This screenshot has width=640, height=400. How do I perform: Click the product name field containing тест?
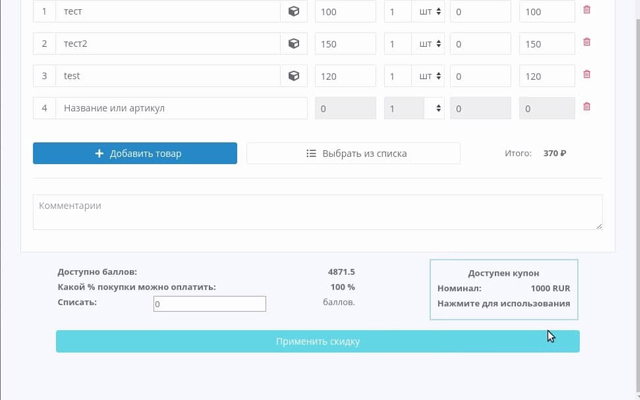point(168,11)
